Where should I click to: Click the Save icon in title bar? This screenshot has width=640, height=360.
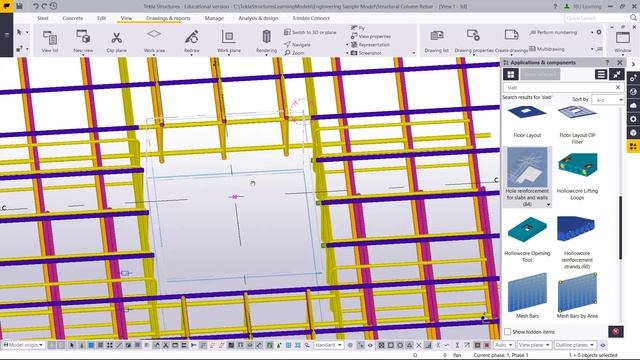(x=19, y=6)
